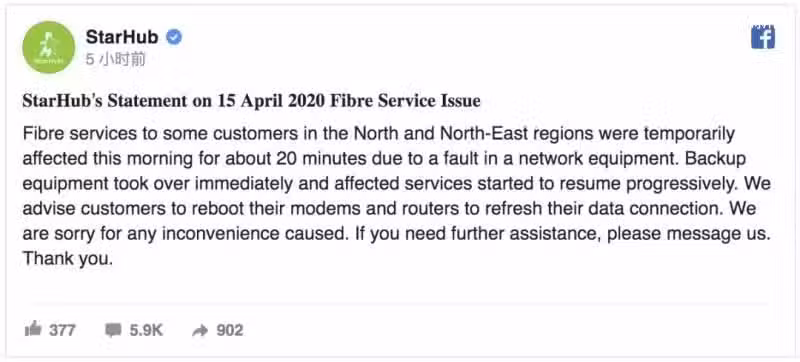Viewport: 800px width, 362px height.
Task: Click the blue verified checkmark badge
Action: tap(174, 37)
